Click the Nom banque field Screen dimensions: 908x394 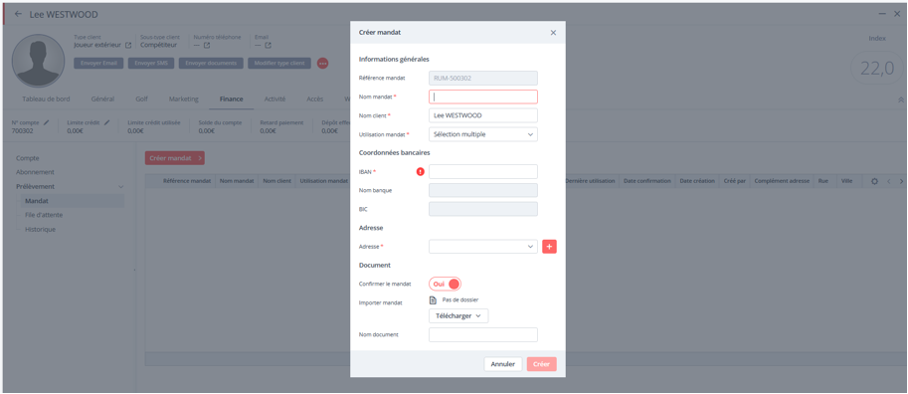pos(483,191)
